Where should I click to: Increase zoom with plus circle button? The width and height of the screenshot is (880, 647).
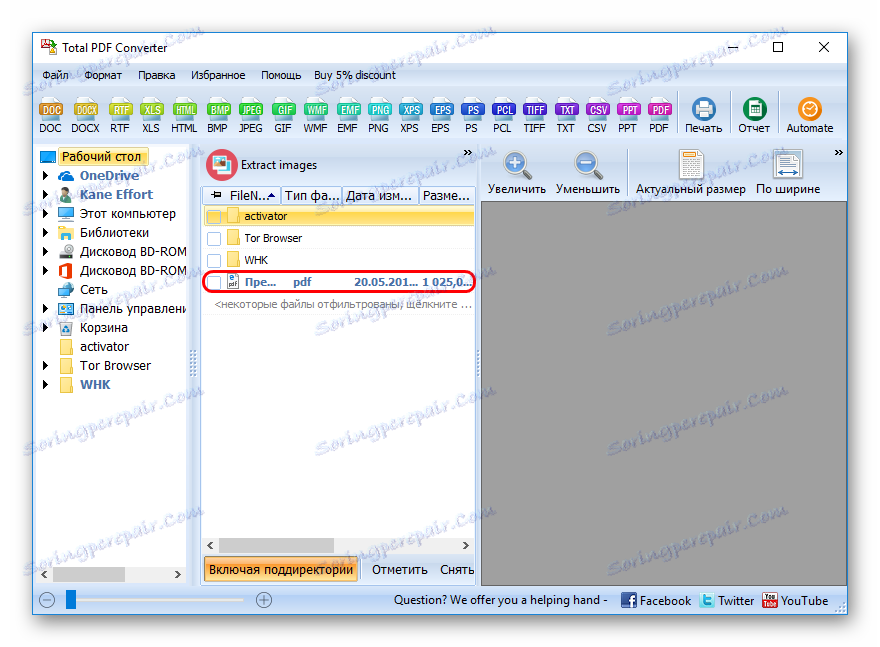(x=264, y=600)
